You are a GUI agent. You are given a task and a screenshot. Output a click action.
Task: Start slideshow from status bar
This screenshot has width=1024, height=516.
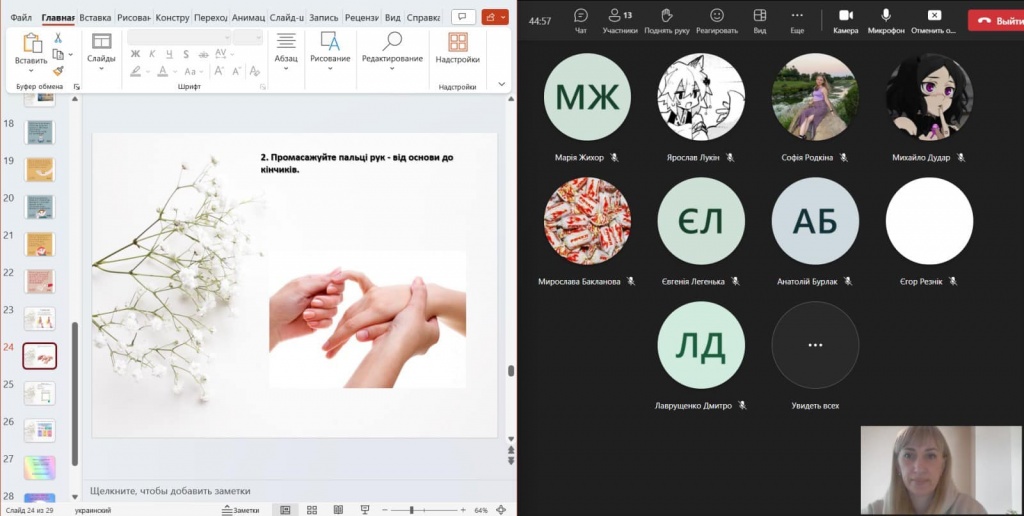pos(363,510)
